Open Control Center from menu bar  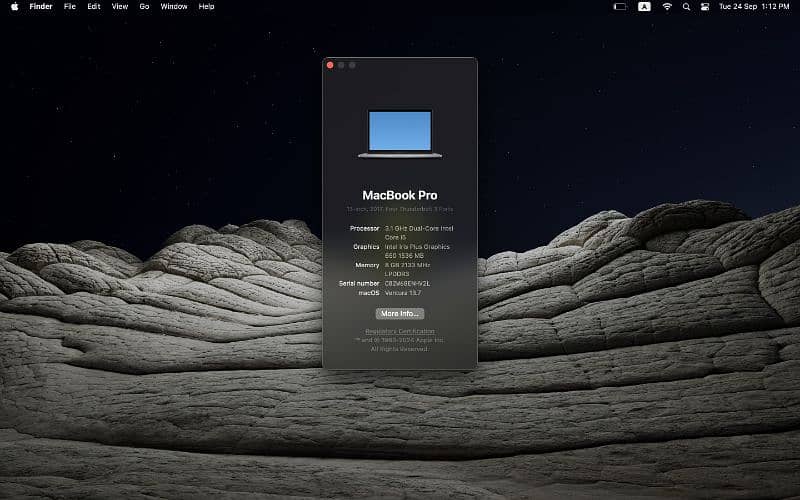coord(705,6)
